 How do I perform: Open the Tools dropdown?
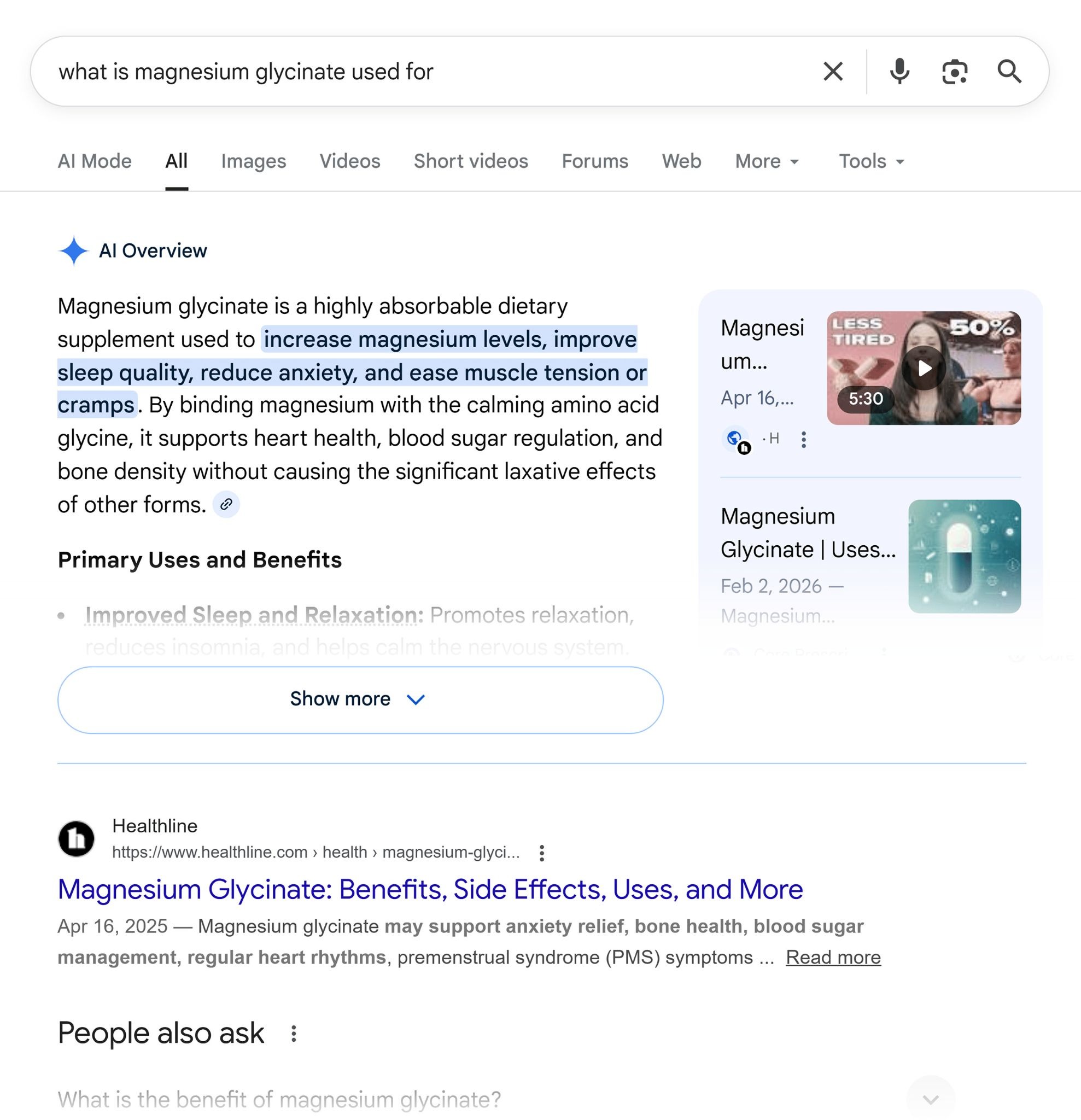coord(869,161)
